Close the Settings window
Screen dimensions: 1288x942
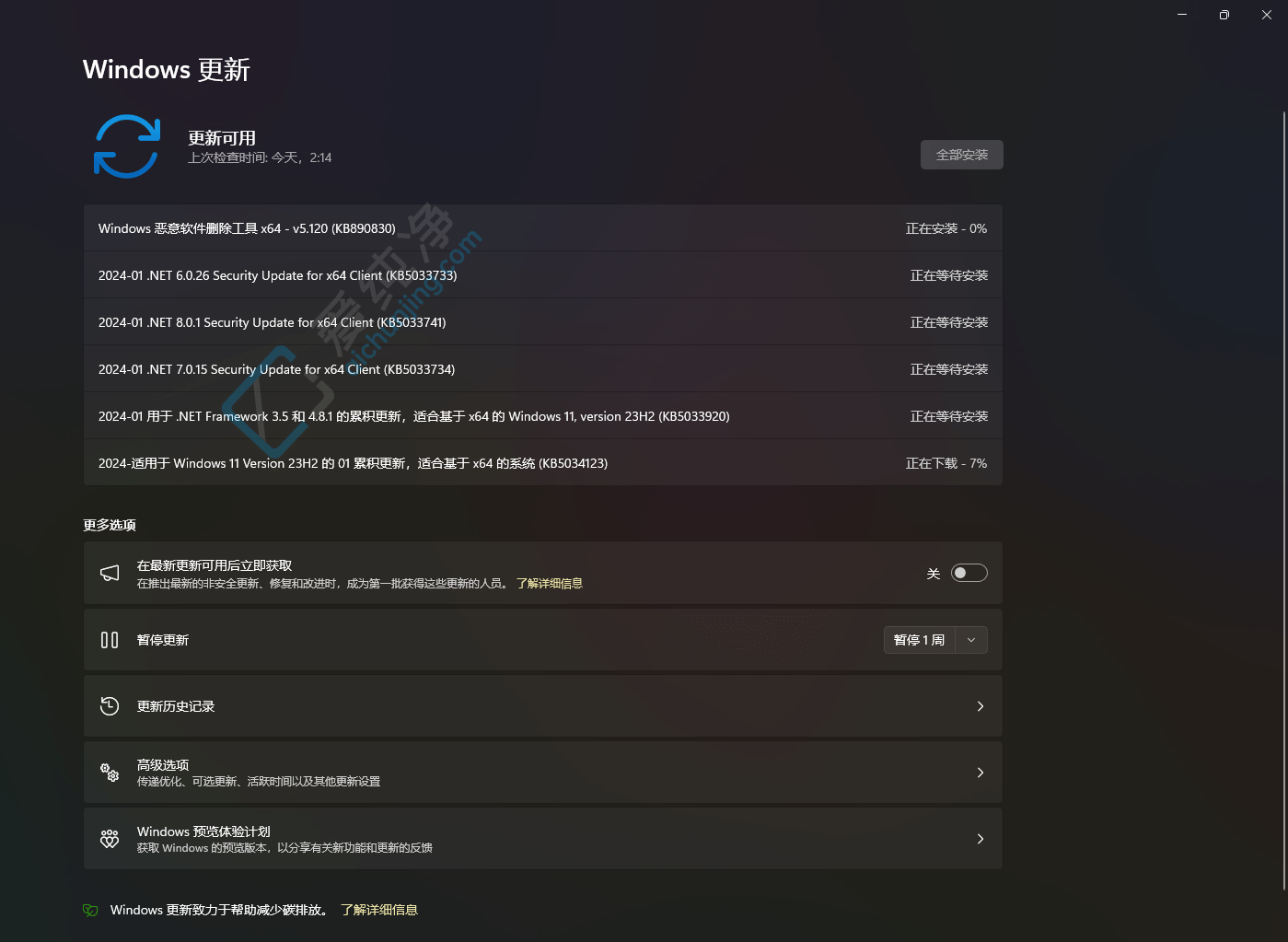(x=1267, y=15)
